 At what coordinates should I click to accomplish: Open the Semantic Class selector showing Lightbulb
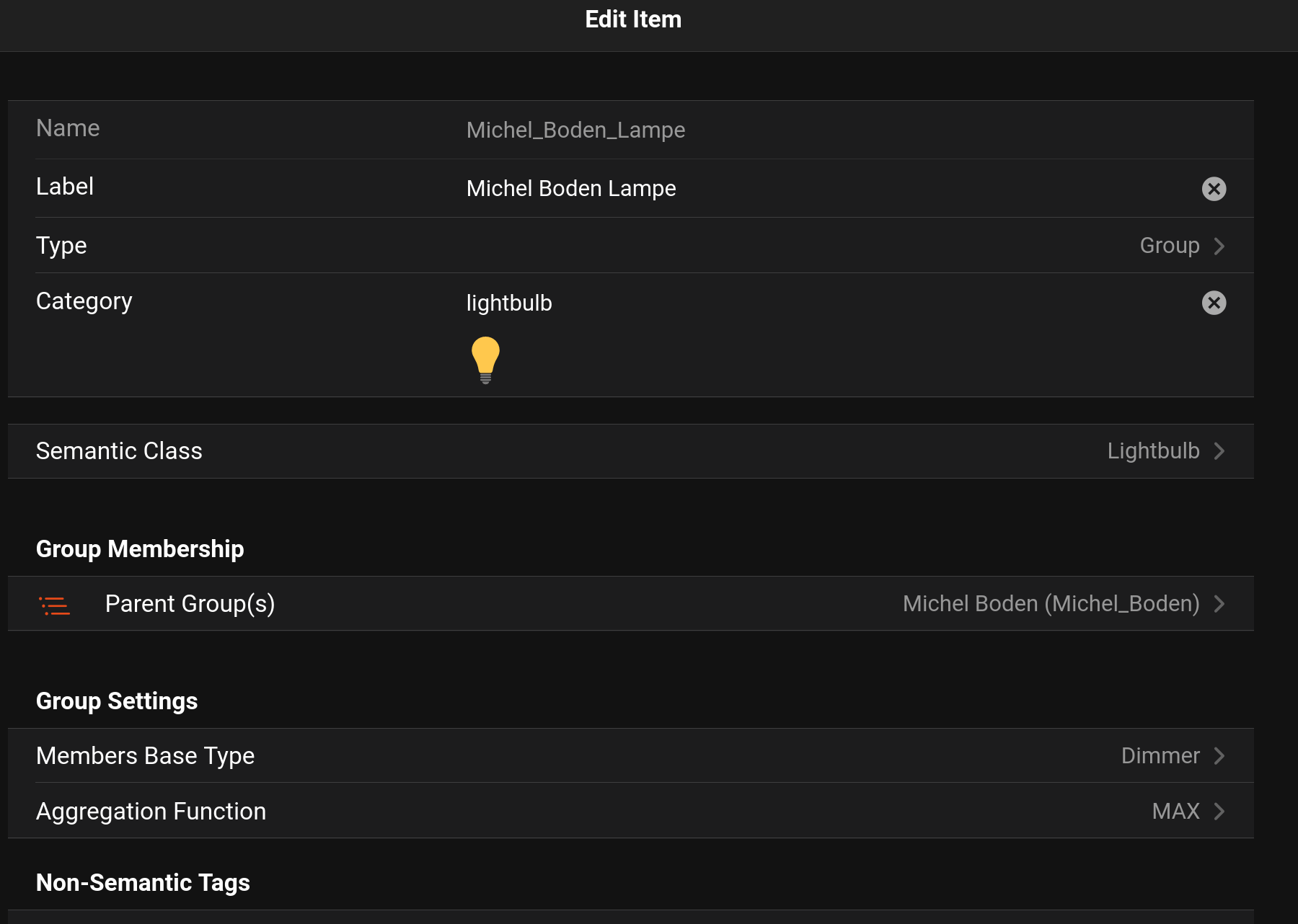click(631, 451)
